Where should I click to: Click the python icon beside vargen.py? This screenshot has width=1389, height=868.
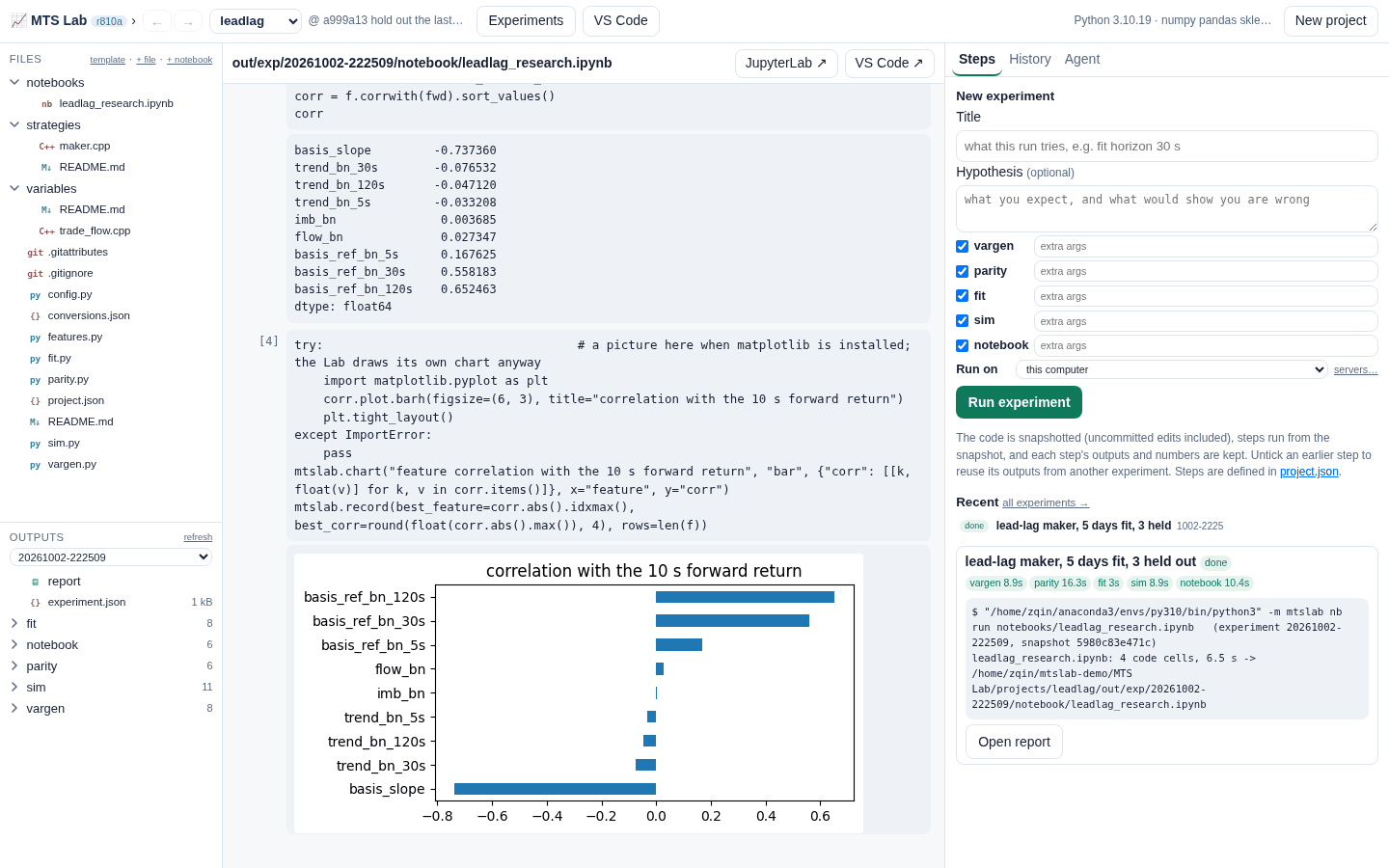pyautogui.click(x=35, y=465)
